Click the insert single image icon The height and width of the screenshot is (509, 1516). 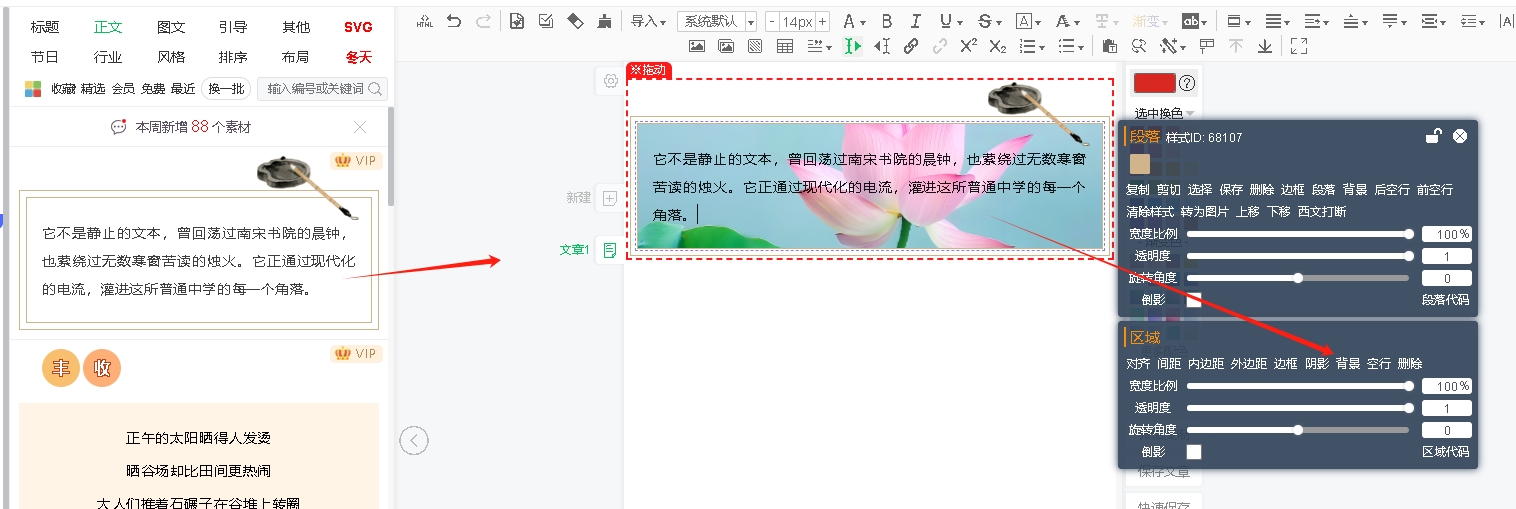(x=697, y=46)
